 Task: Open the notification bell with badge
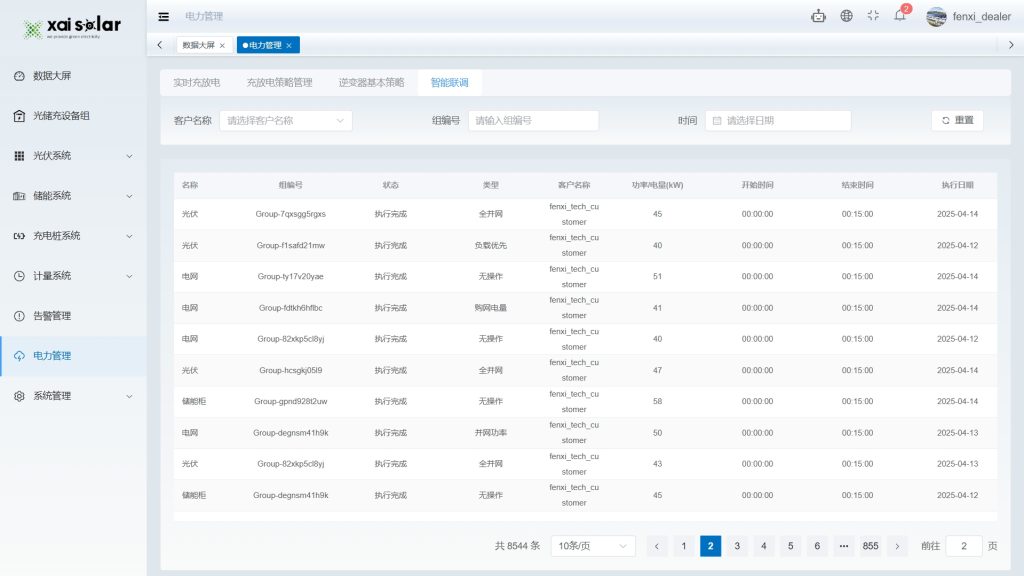(x=900, y=16)
